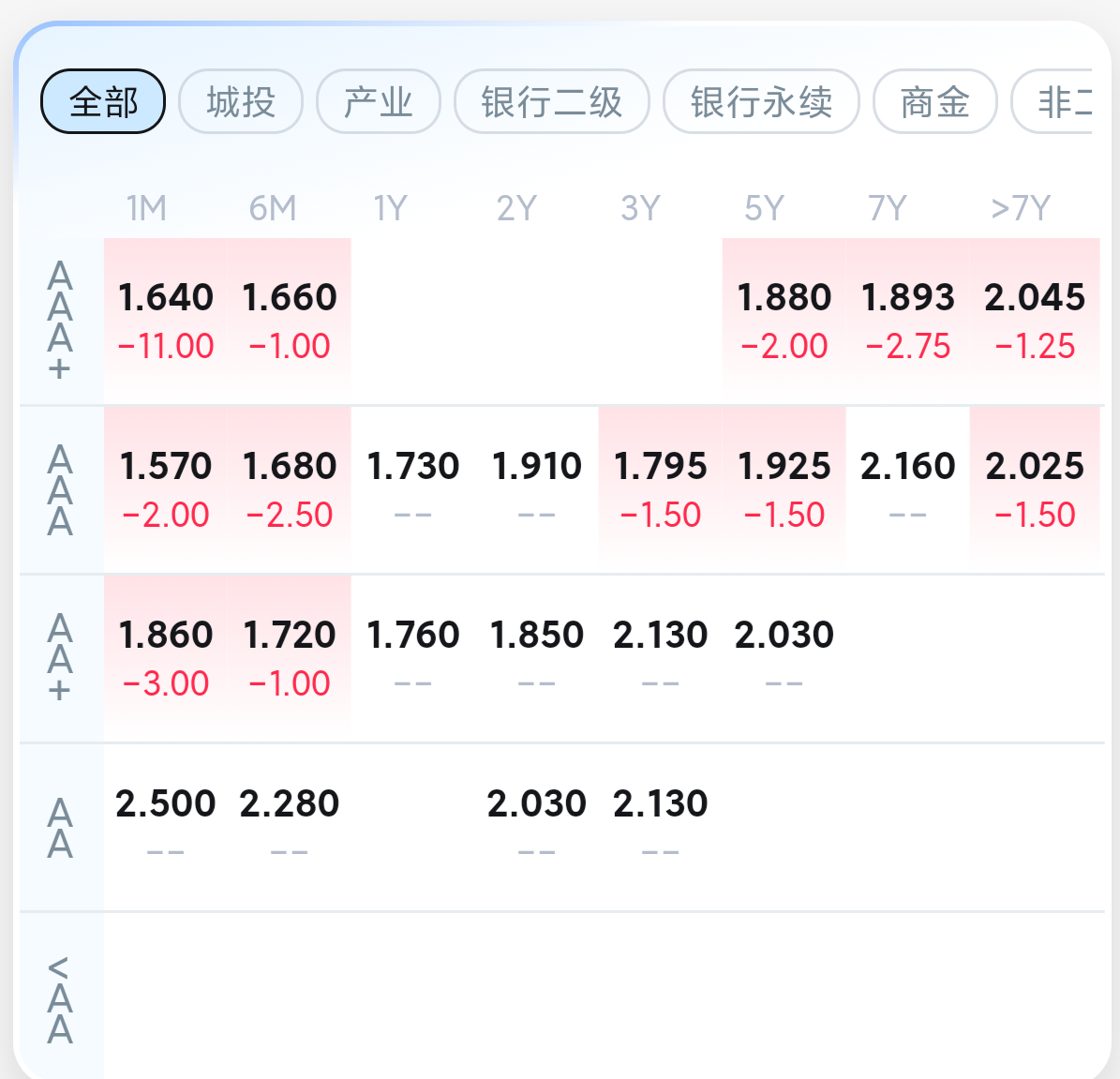Click the AA 1M cell 2.500
Image resolution: width=1120 pixels, height=1079 pixels.
click(166, 827)
